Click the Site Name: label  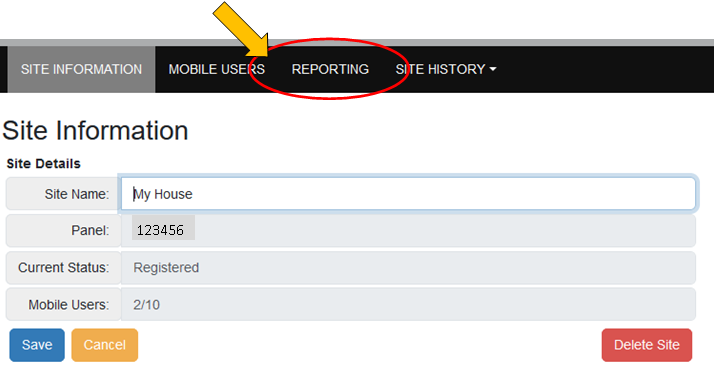click(76, 194)
